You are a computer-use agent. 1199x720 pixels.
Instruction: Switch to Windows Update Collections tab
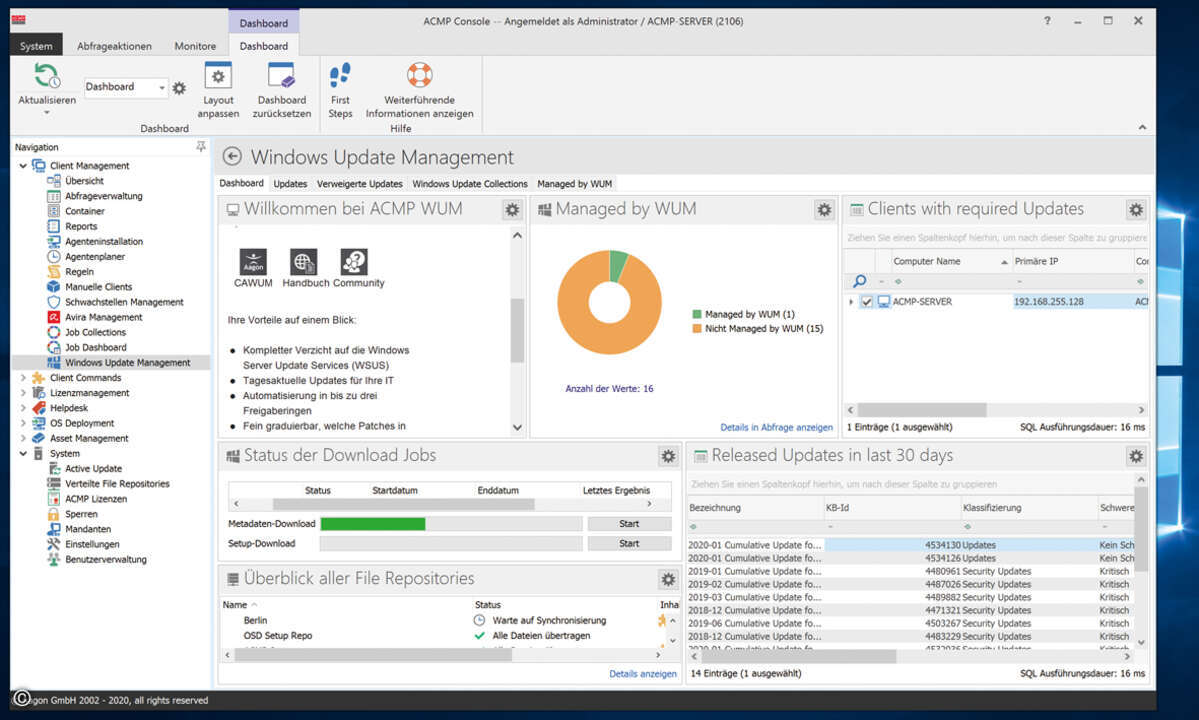[470, 184]
